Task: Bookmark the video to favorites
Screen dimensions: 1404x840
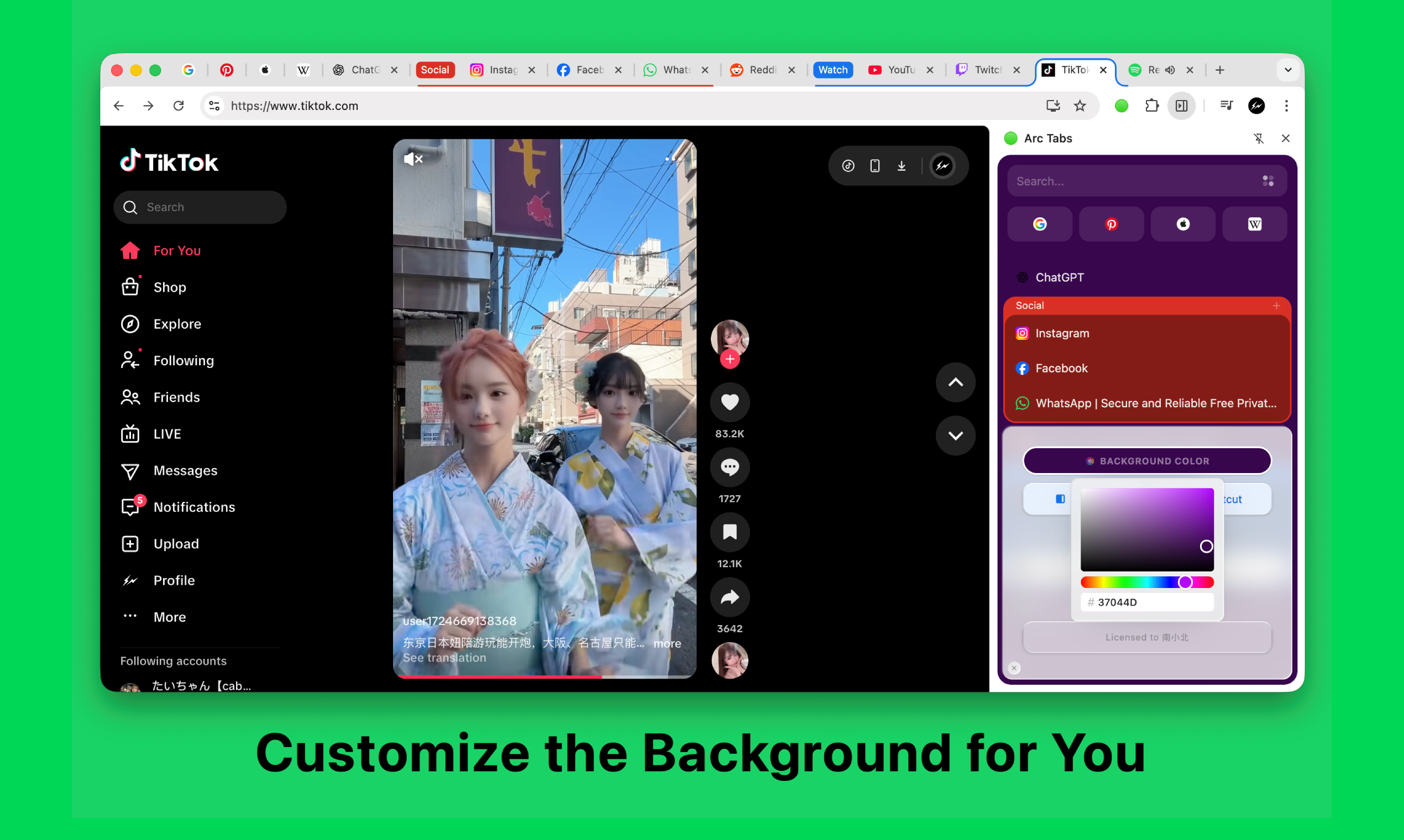Action: [729, 532]
